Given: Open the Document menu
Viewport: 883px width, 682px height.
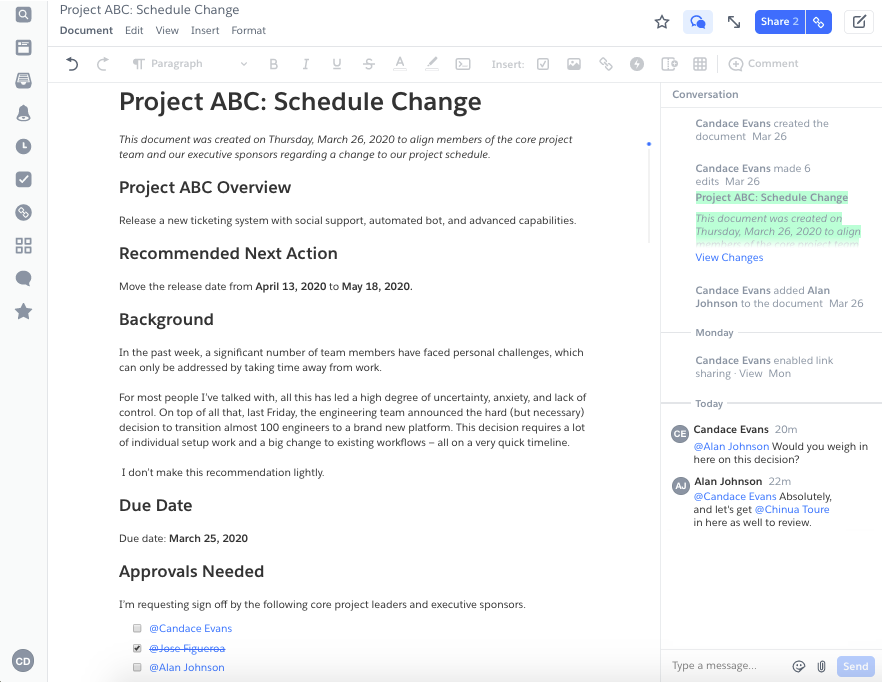Looking at the screenshot, I should [86, 30].
